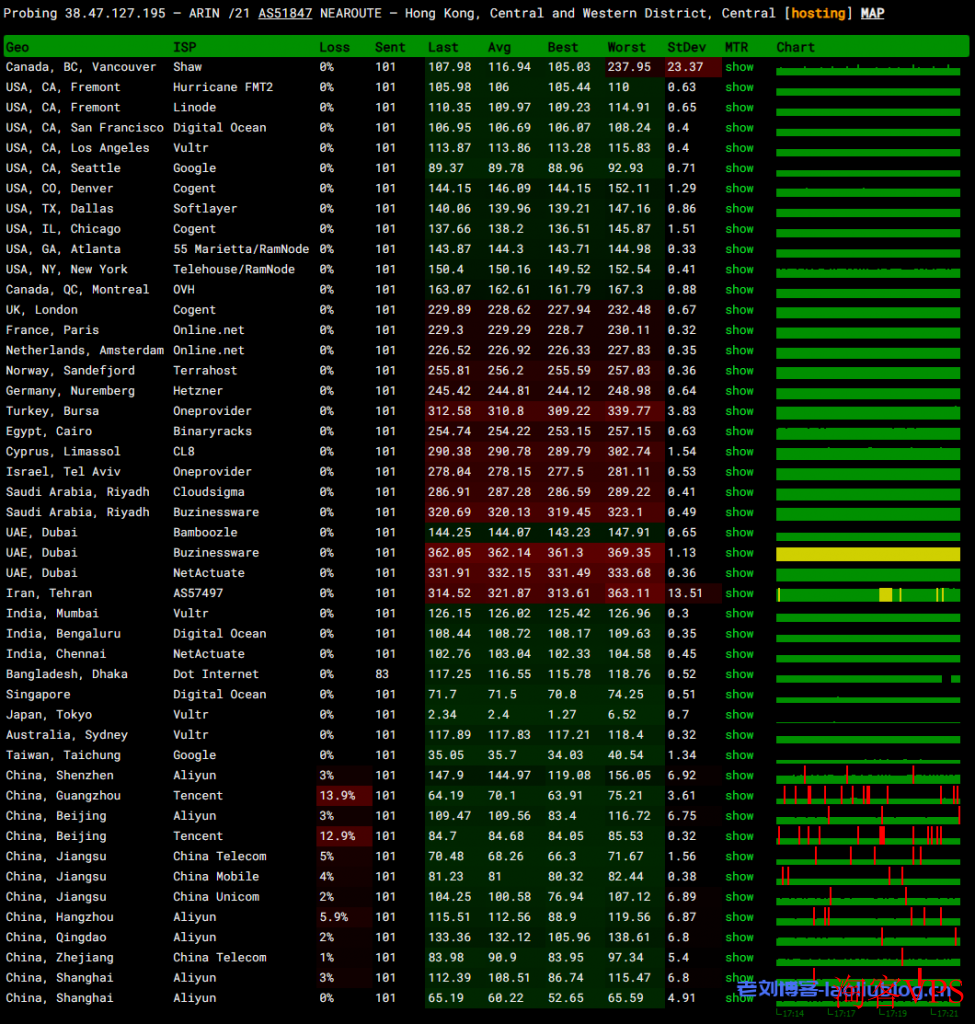This screenshot has width=975, height=1024.
Task: Show MTR for Atlanta 55 Marietta/RamNode row
Action: coord(739,249)
